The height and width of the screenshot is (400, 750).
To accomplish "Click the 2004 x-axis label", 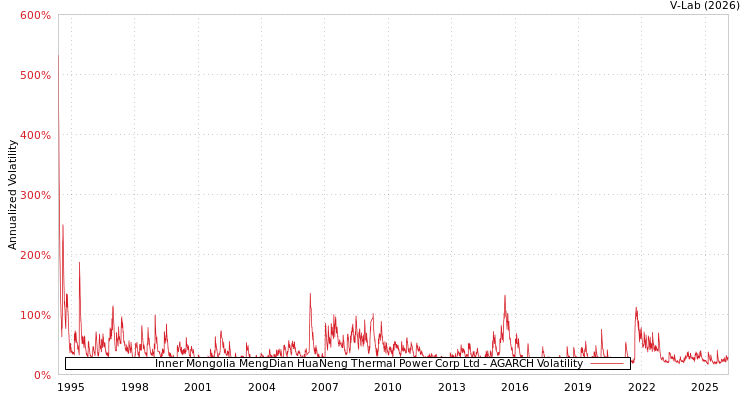I will tap(262, 387).
